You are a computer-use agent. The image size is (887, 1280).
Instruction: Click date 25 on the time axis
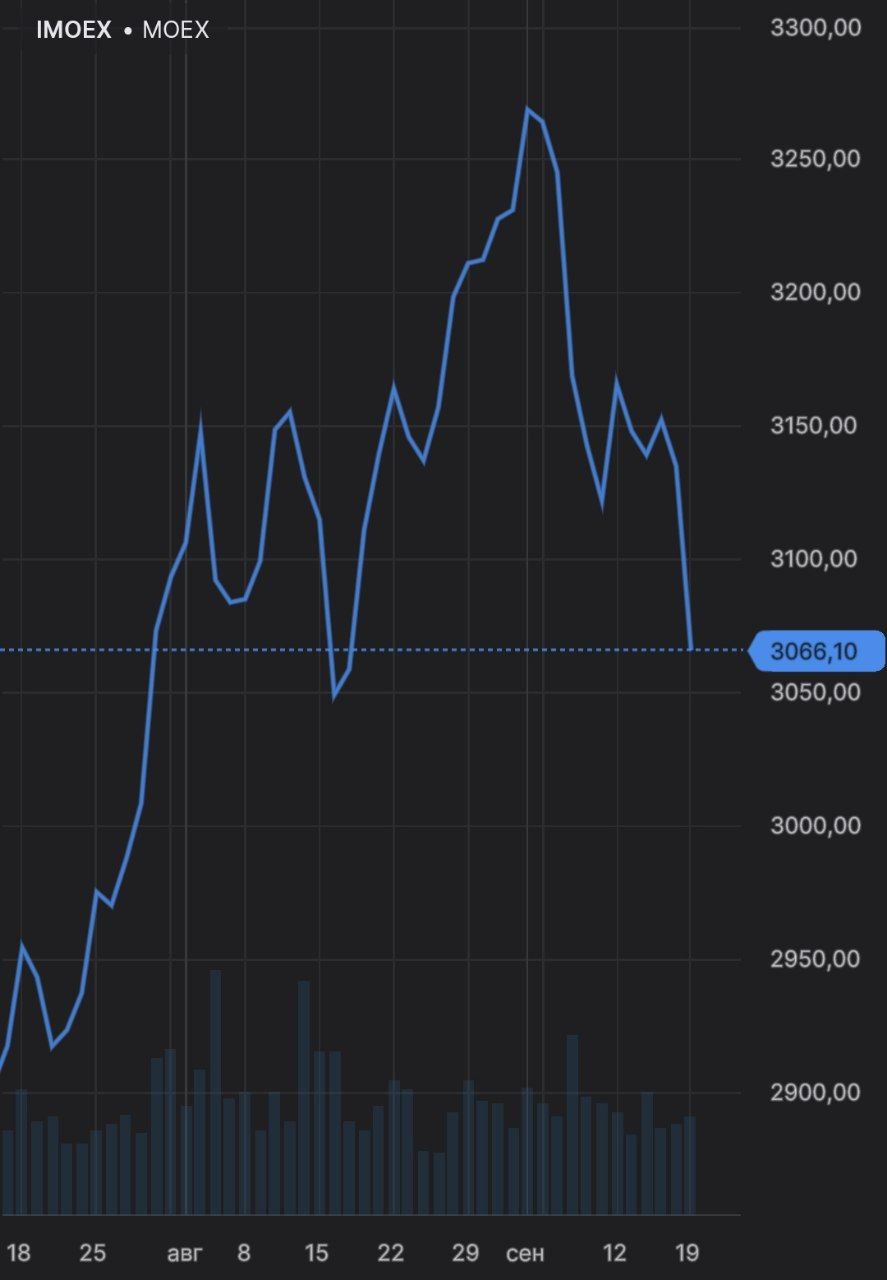[92, 1253]
